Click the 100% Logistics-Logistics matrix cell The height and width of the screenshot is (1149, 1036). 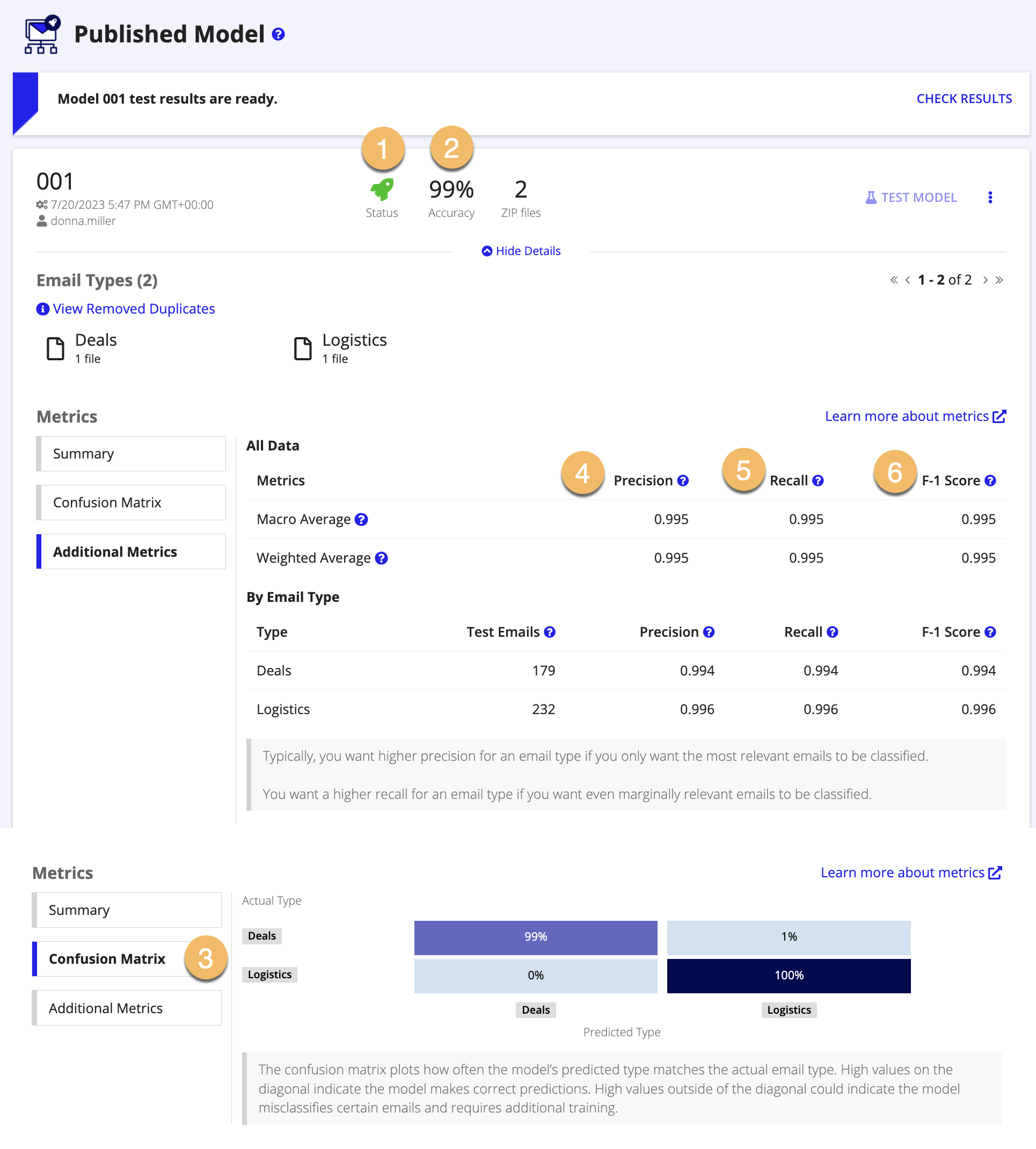[x=789, y=976]
